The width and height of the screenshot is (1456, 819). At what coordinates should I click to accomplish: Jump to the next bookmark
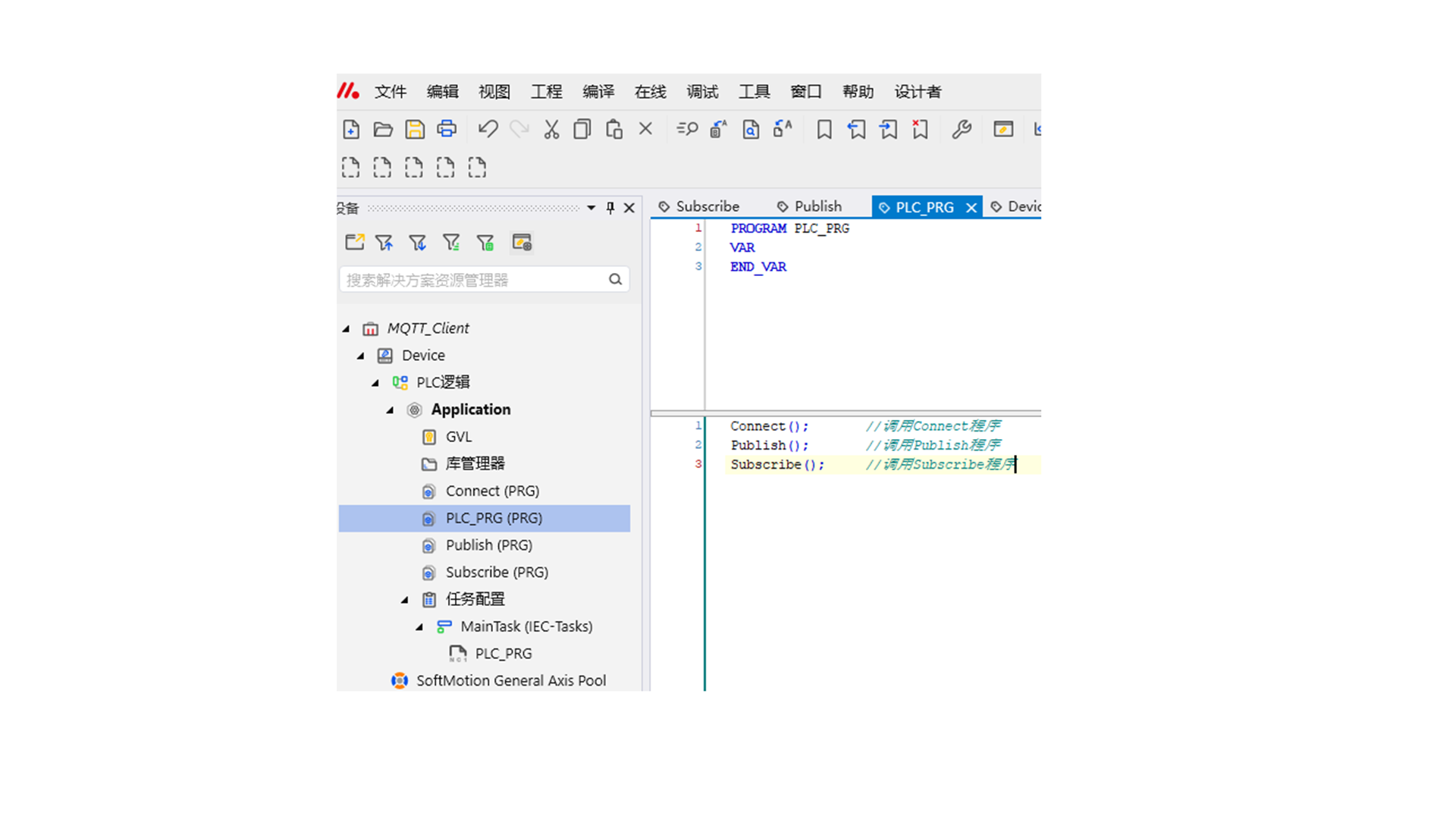[888, 130]
